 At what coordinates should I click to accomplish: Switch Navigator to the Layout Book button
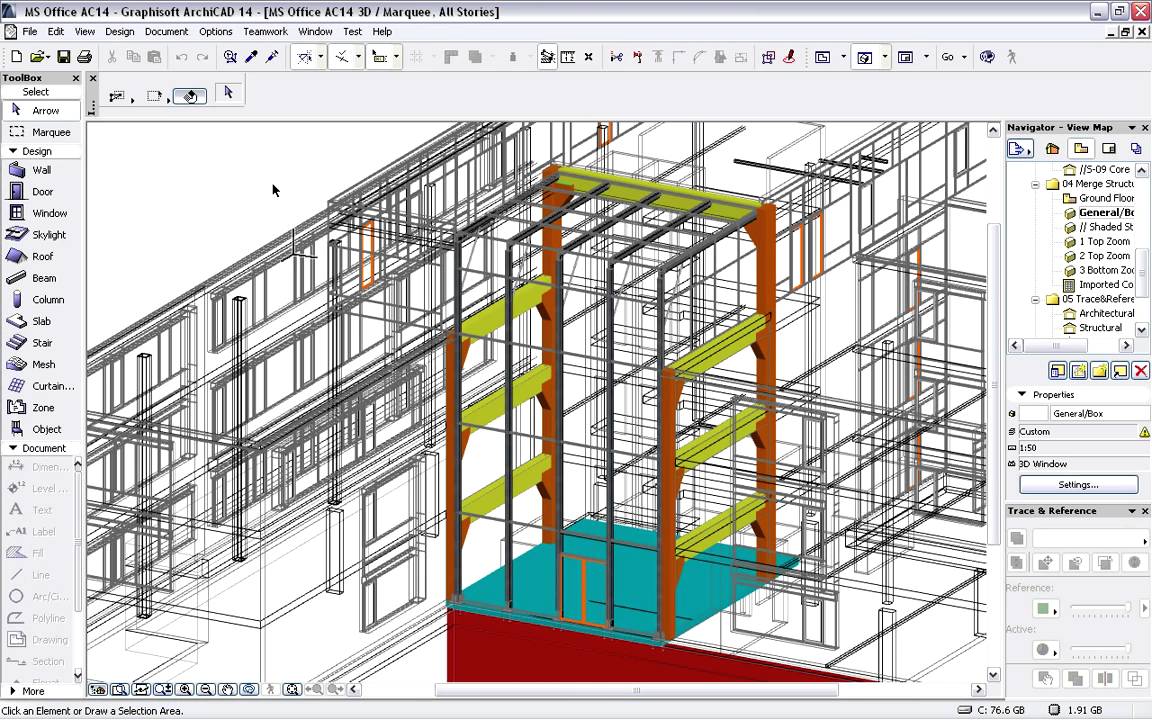(x=1109, y=148)
